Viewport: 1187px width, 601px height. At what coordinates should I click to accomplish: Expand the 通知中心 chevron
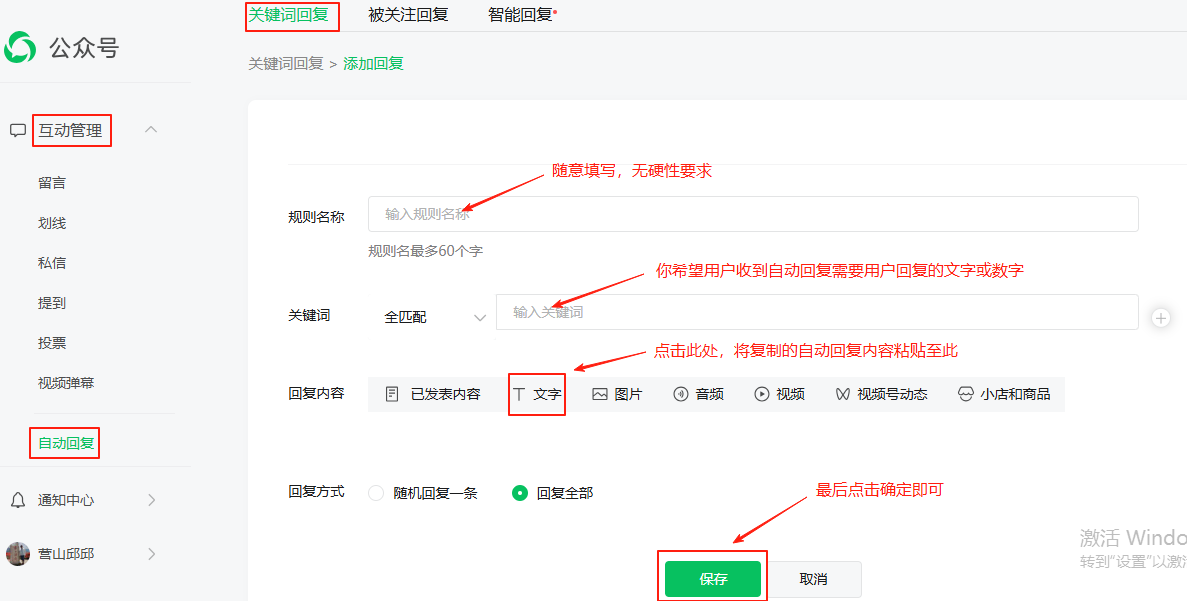coord(151,500)
